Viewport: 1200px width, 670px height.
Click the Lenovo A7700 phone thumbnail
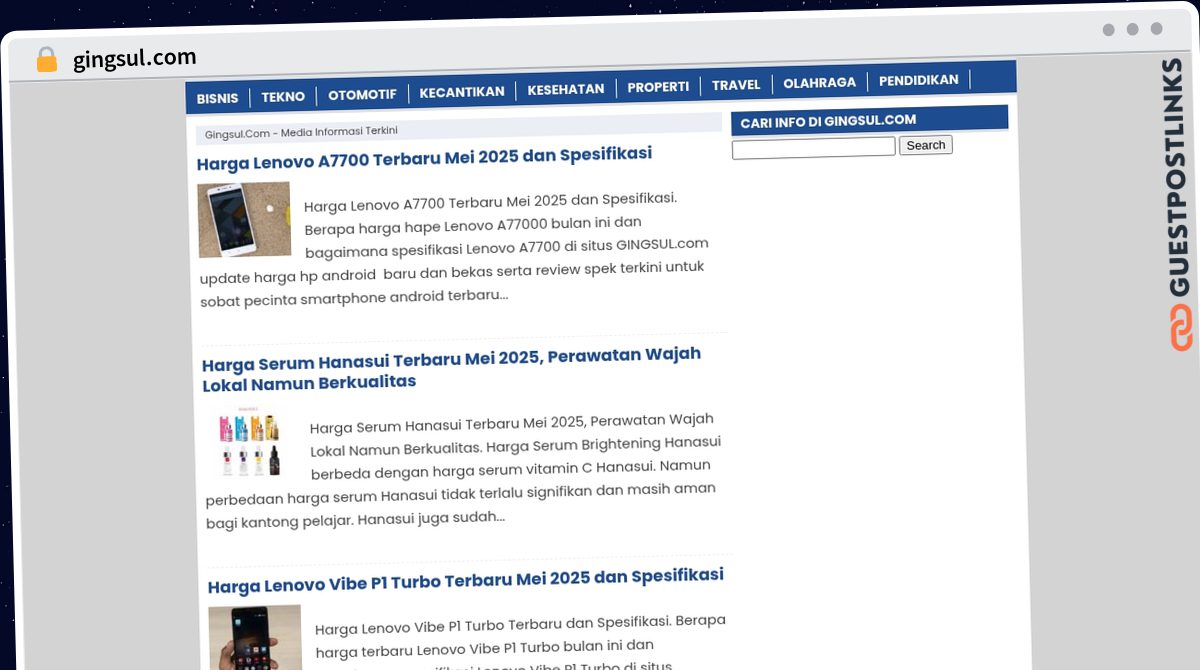[x=244, y=219]
